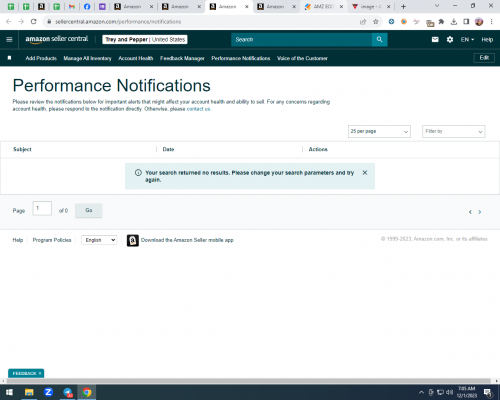Click Download the Amazon Seller mobile app
Image resolution: width=500 pixels, height=400 pixels.
tap(187, 240)
